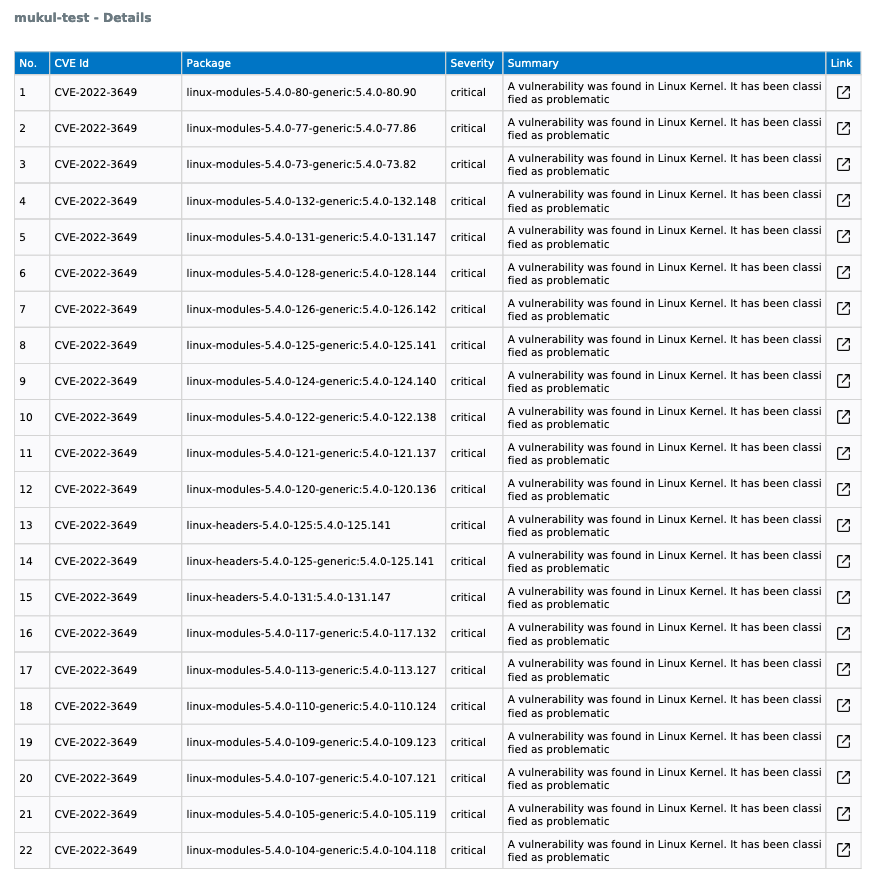The image size is (874, 880).
Task: Select package linux-headers-5.4.0-125-generic:5.4.0-125.141
Action: [310, 561]
